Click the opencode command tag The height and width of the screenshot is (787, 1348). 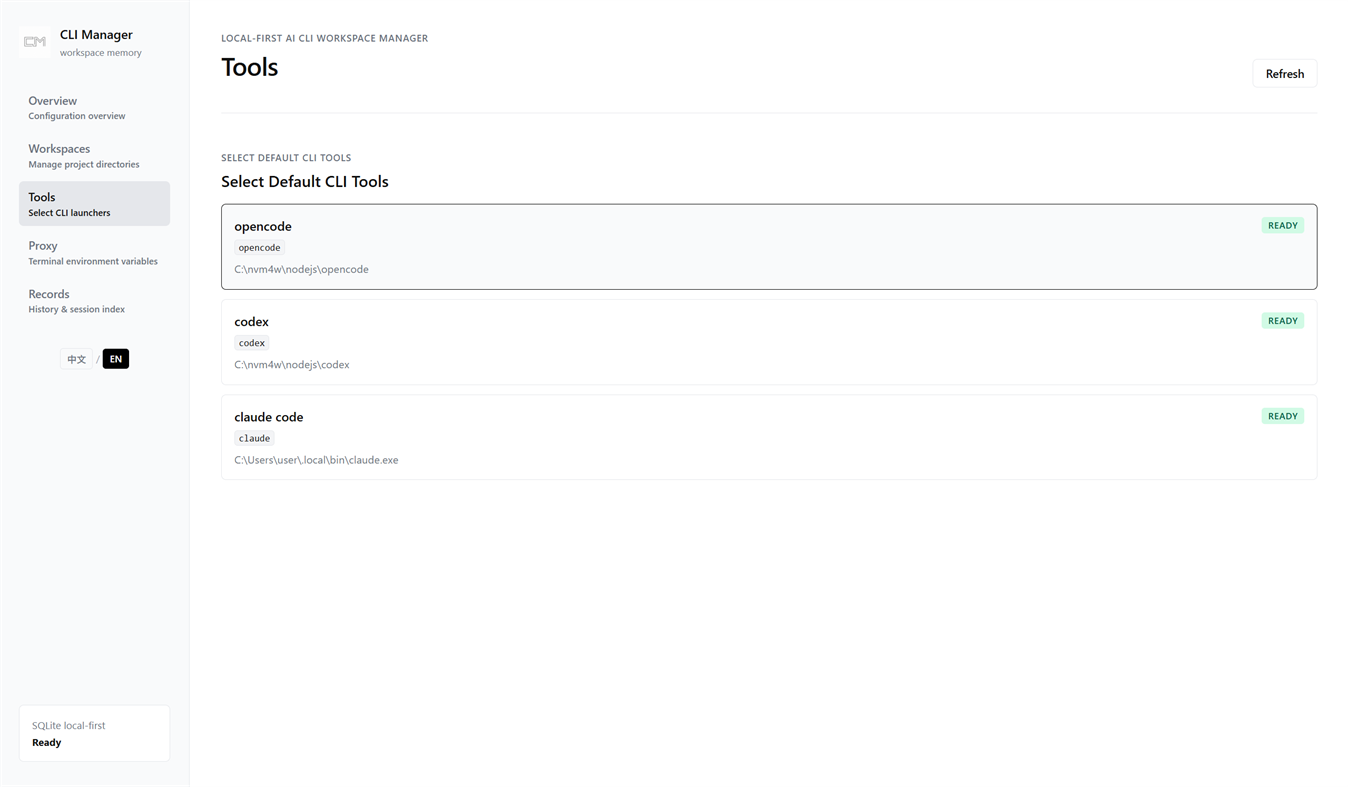tap(260, 247)
